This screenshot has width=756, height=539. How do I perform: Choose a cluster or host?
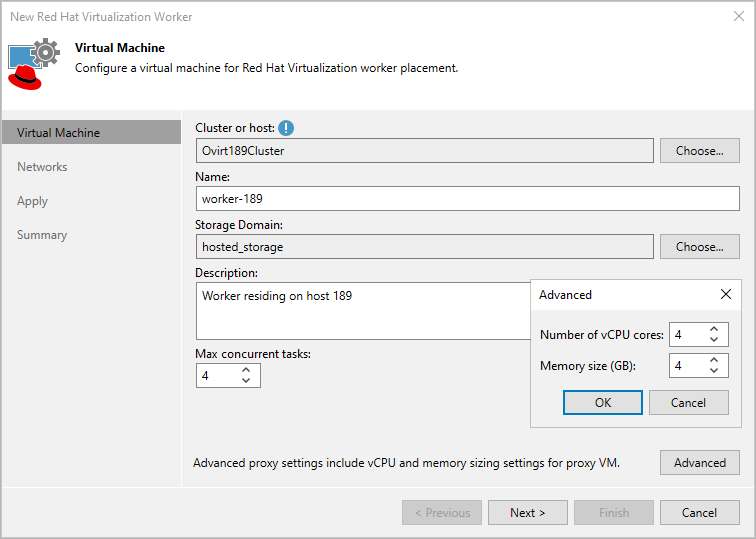pyautogui.click(x=700, y=150)
